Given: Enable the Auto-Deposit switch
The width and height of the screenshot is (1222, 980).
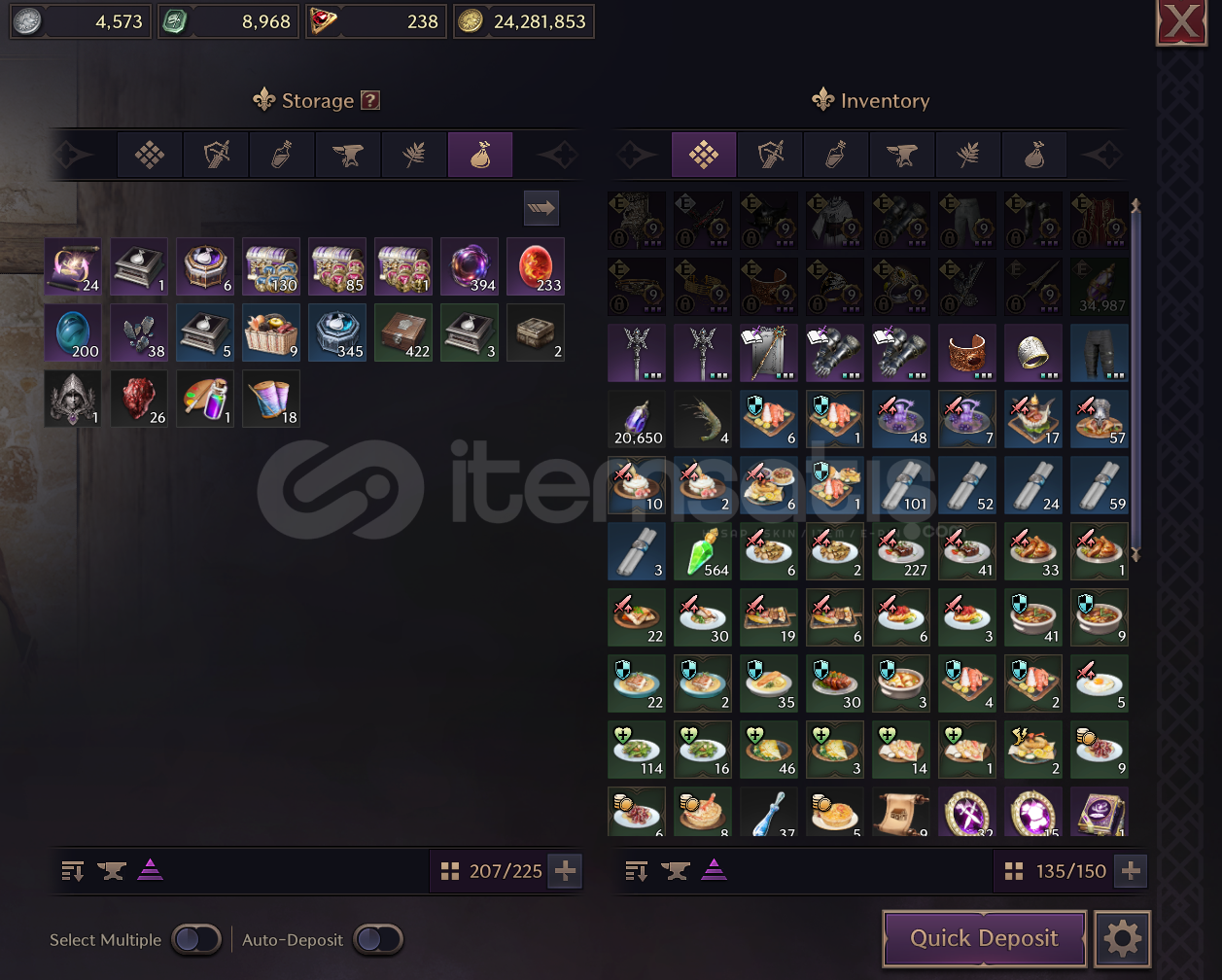Looking at the screenshot, I should coord(378,939).
